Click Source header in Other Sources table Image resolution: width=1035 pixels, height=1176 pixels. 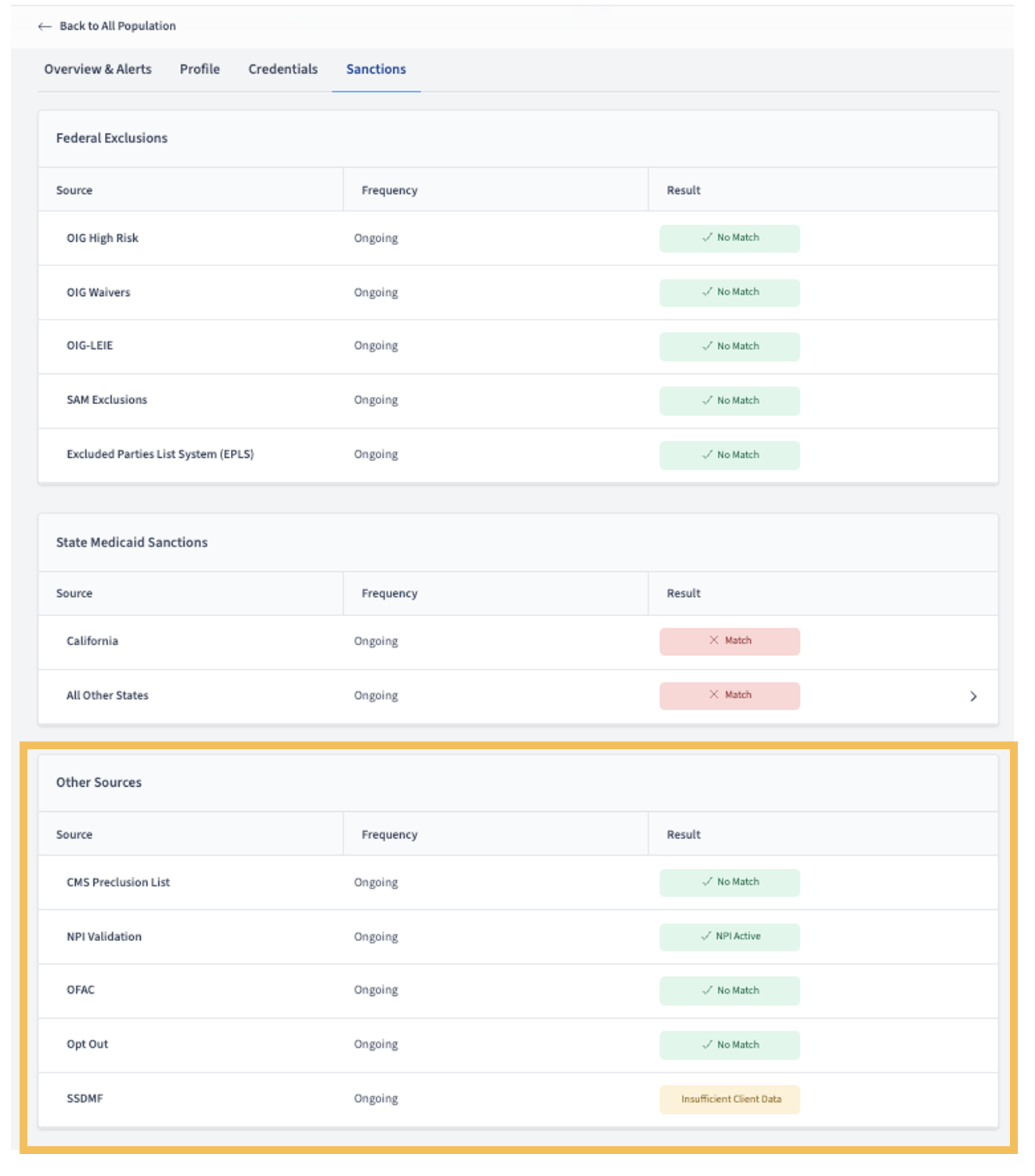[x=74, y=835]
